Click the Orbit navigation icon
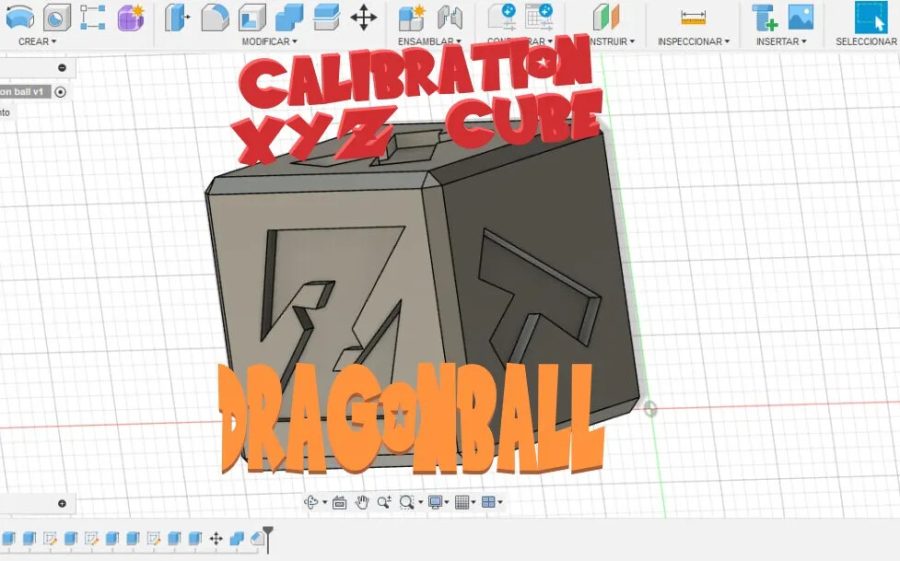Screen dimensions: 900x561 click(311, 502)
